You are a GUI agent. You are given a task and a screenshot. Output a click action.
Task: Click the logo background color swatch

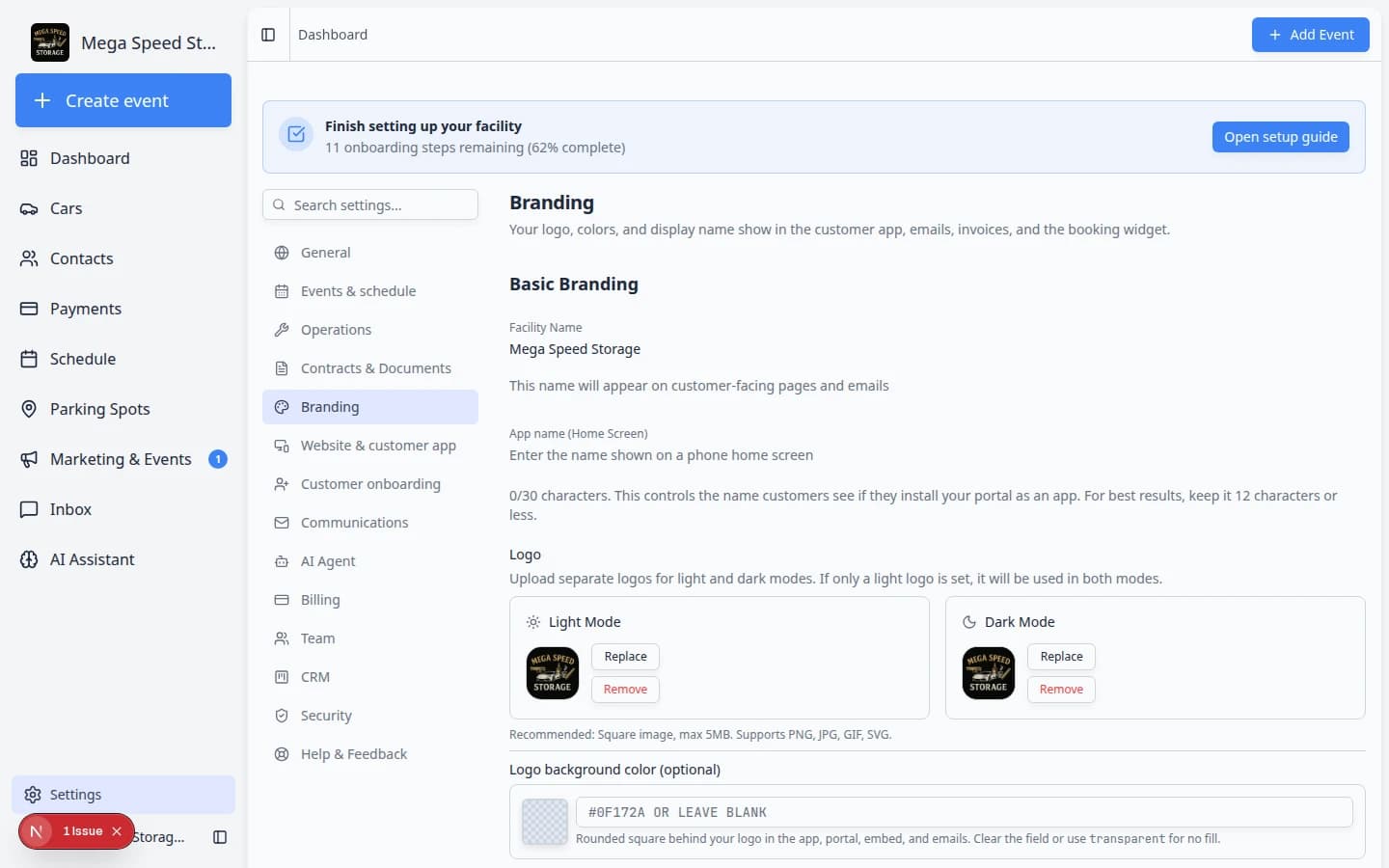(545, 822)
